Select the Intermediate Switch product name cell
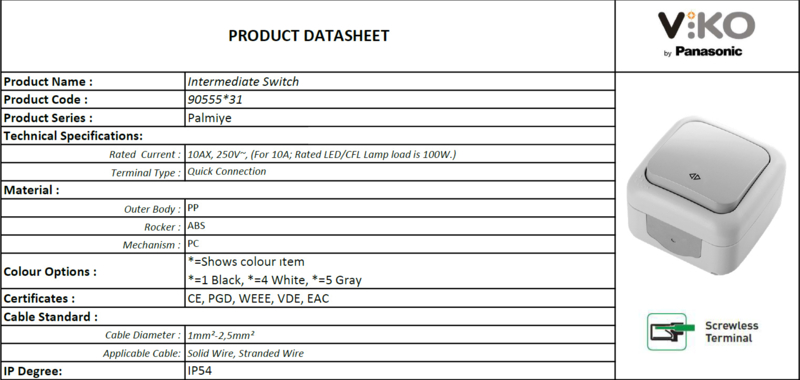 point(400,82)
